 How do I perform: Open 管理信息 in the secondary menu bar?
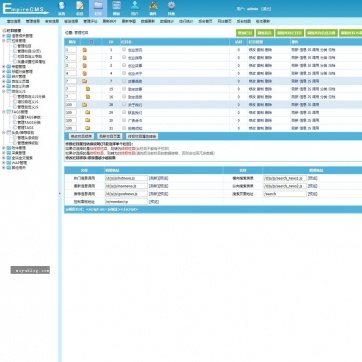[33, 21]
